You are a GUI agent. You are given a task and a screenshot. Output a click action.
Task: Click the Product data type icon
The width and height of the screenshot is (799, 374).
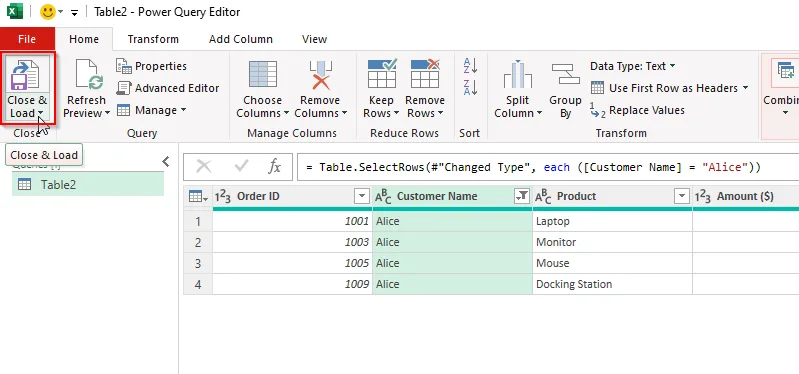543,197
